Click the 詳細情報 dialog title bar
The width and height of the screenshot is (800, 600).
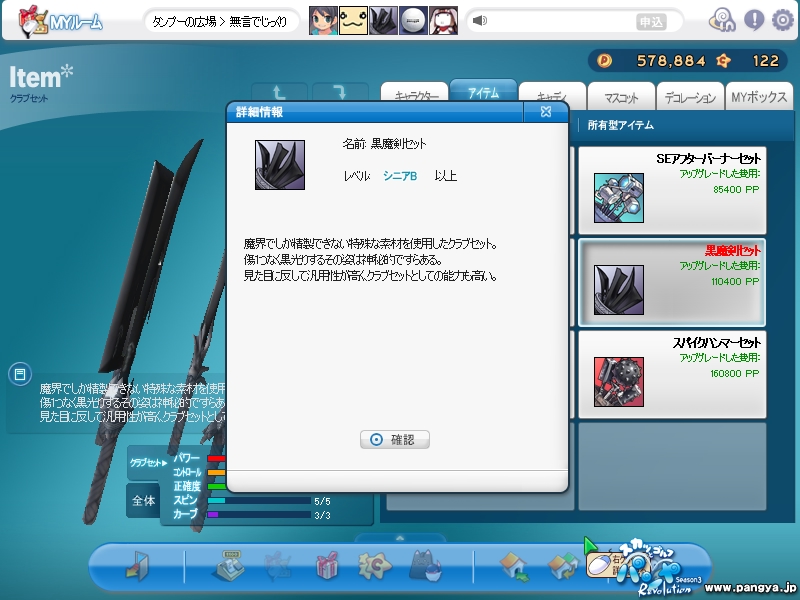pyautogui.click(x=375, y=112)
